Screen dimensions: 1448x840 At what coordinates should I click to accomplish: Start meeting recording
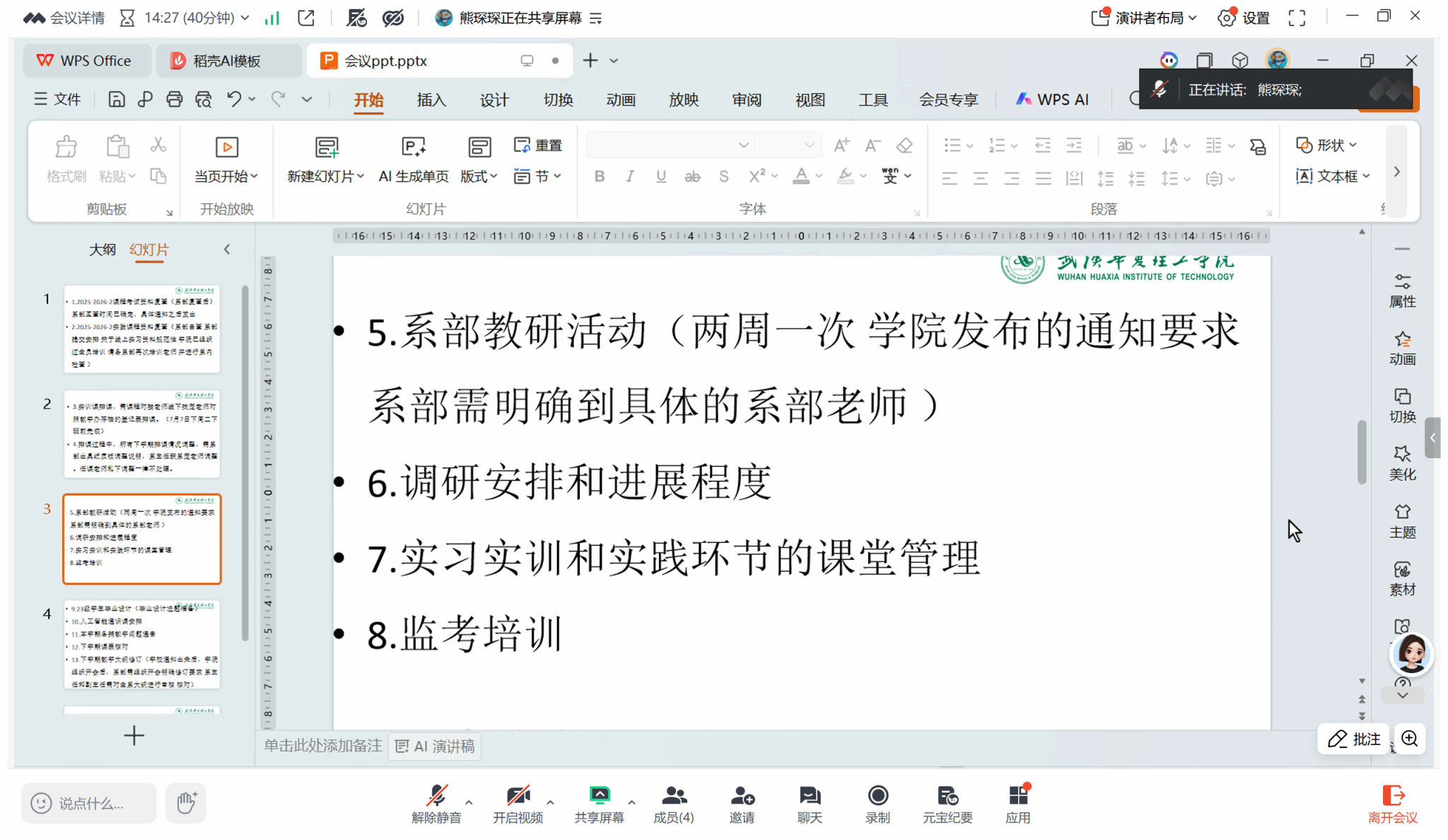click(878, 804)
